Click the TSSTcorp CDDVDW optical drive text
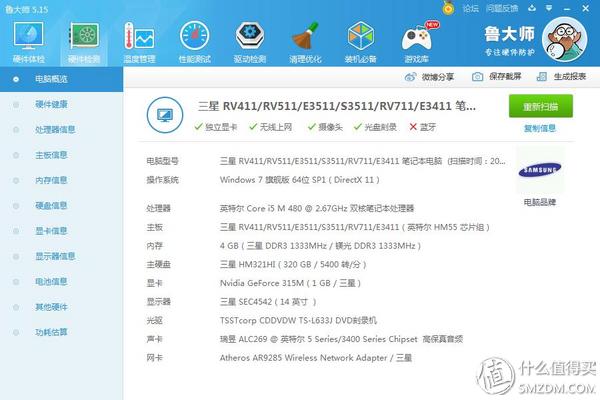This screenshot has width=600, height=400. click(x=298, y=320)
